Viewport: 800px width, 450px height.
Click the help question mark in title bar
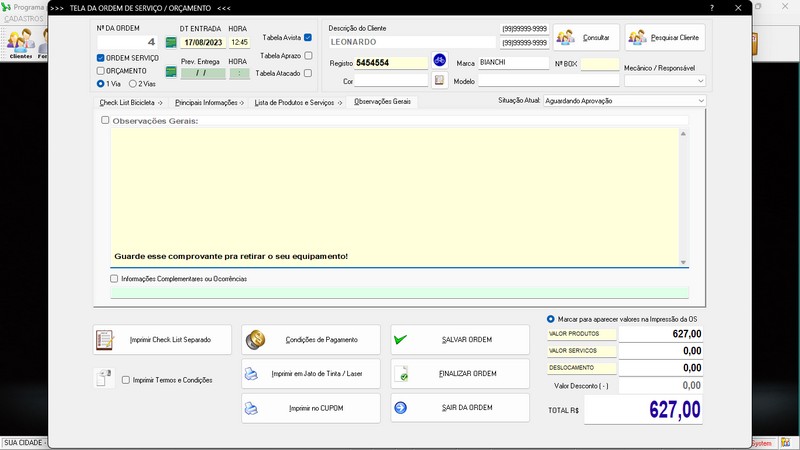(x=712, y=8)
